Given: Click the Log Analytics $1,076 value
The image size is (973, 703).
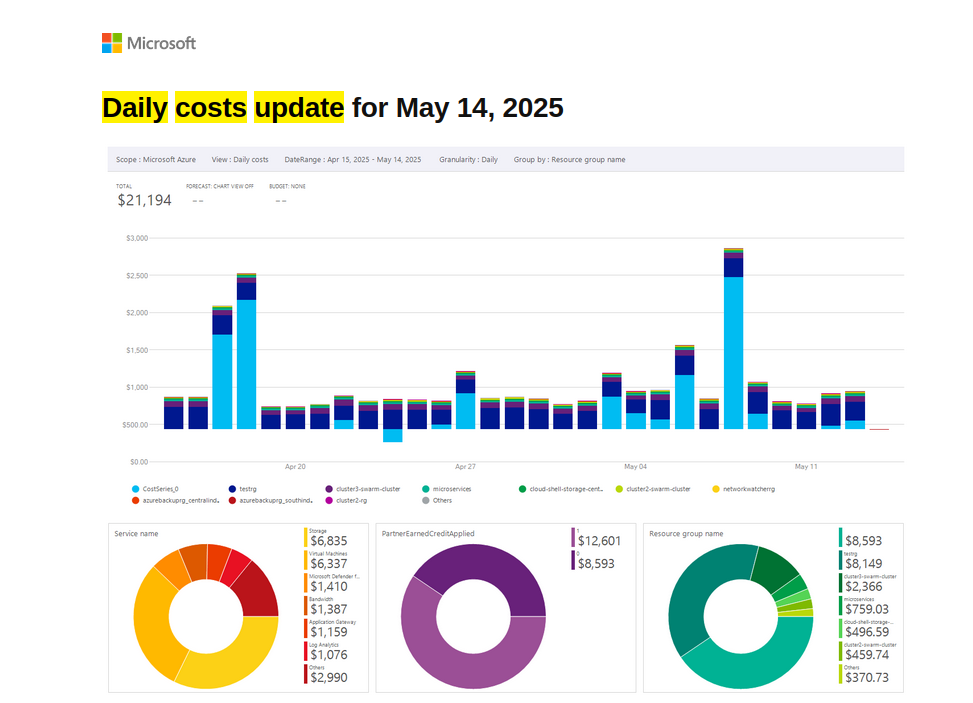Looking at the screenshot, I should coord(329,655).
